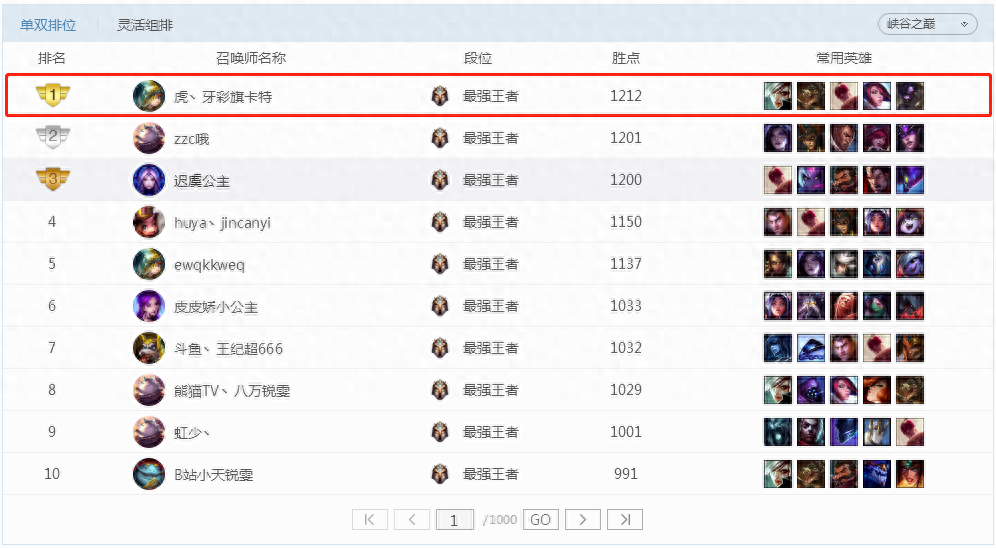Open avatar of 皮皮娇小公主
Viewport: 996px width, 548px height.
coord(149,305)
